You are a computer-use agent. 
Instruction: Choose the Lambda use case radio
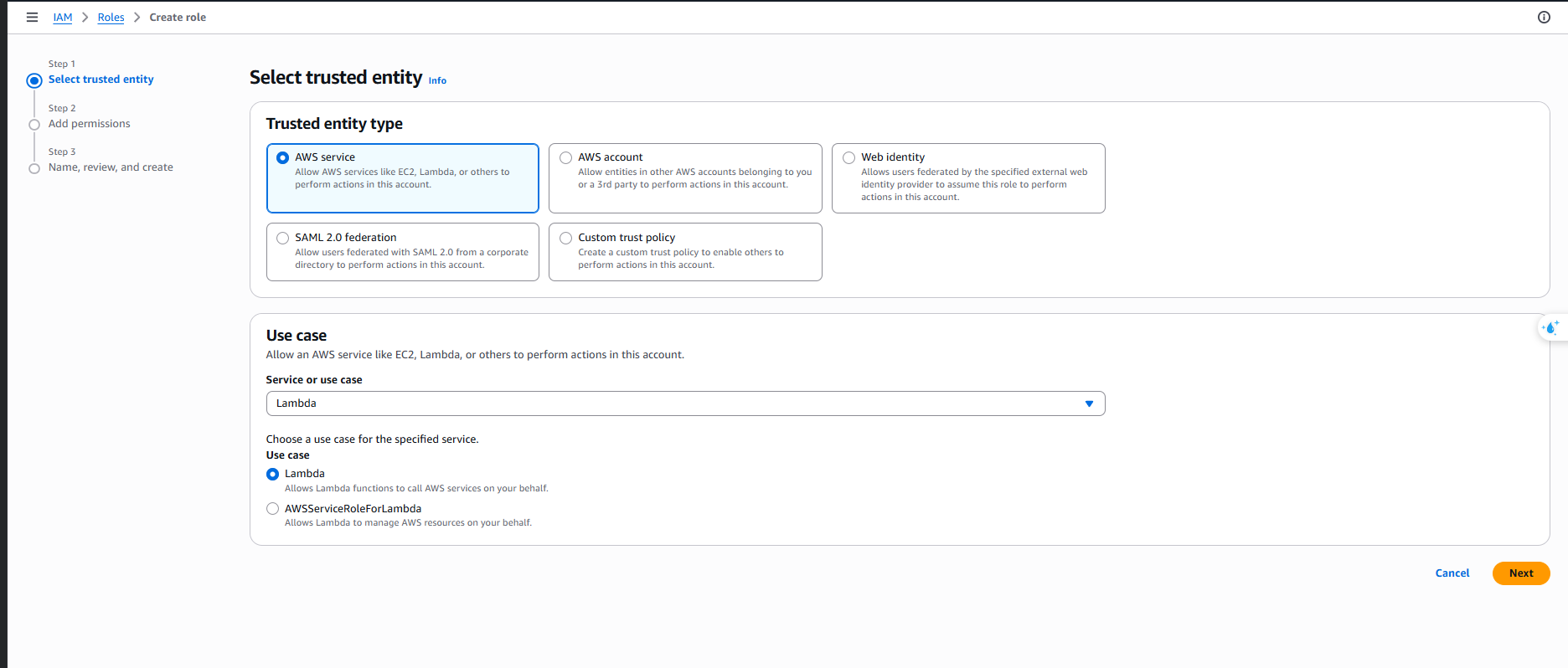coord(272,474)
